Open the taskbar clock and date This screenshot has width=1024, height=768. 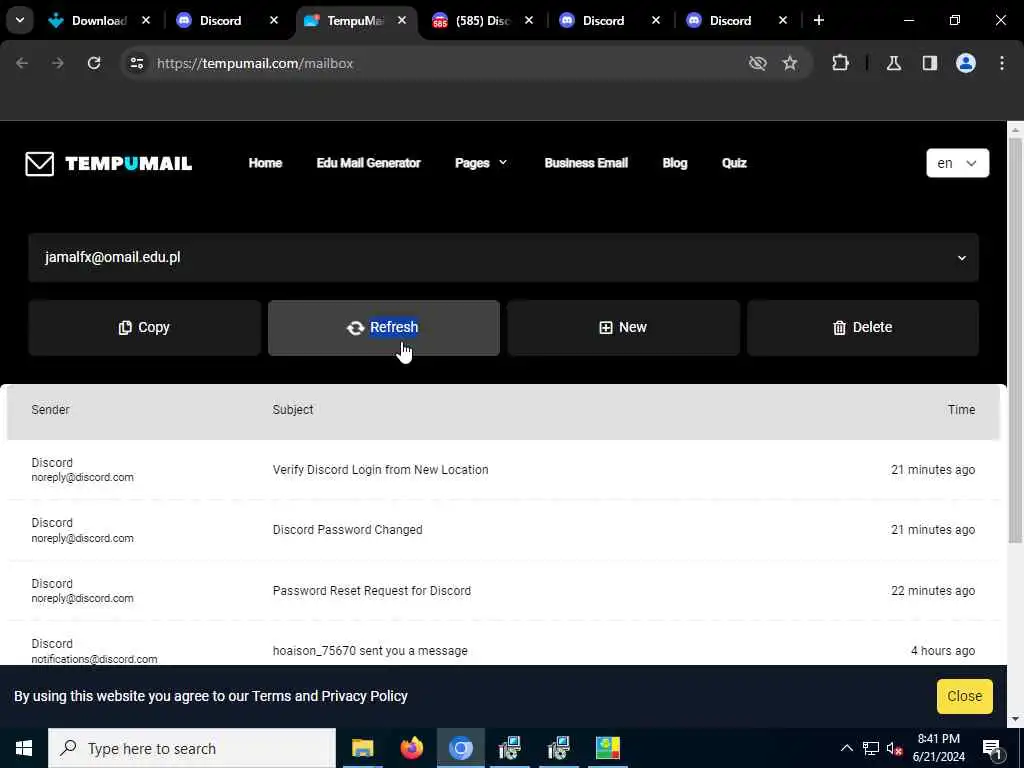coord(938,748)
